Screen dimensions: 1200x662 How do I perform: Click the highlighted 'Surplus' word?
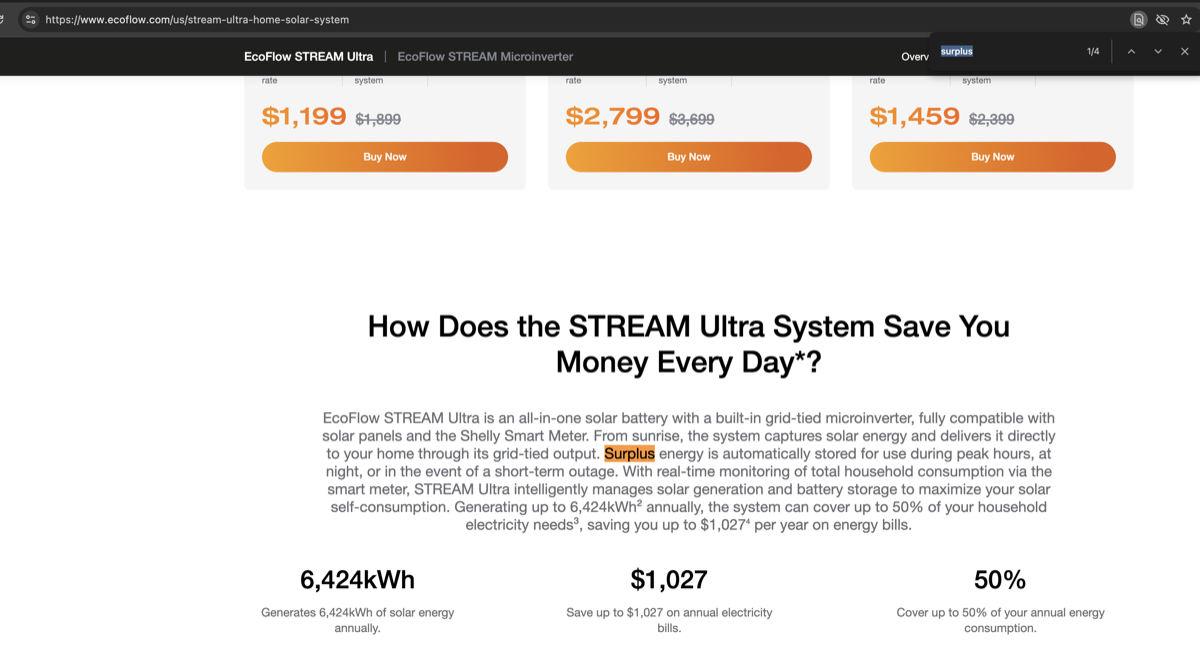click(629, 454)
